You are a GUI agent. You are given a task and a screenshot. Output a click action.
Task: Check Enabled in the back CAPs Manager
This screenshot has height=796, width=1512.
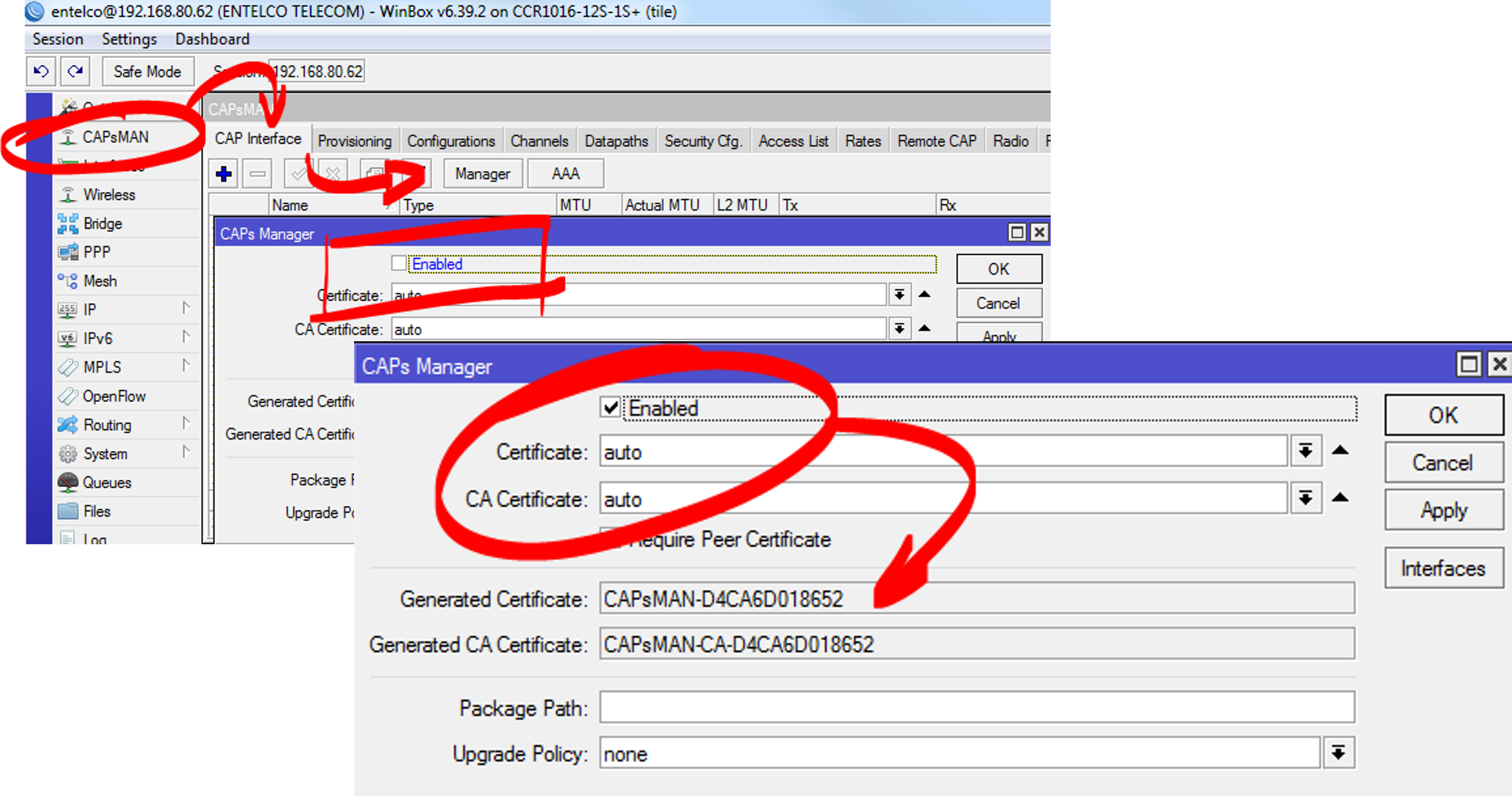click(x=399, y=264)
